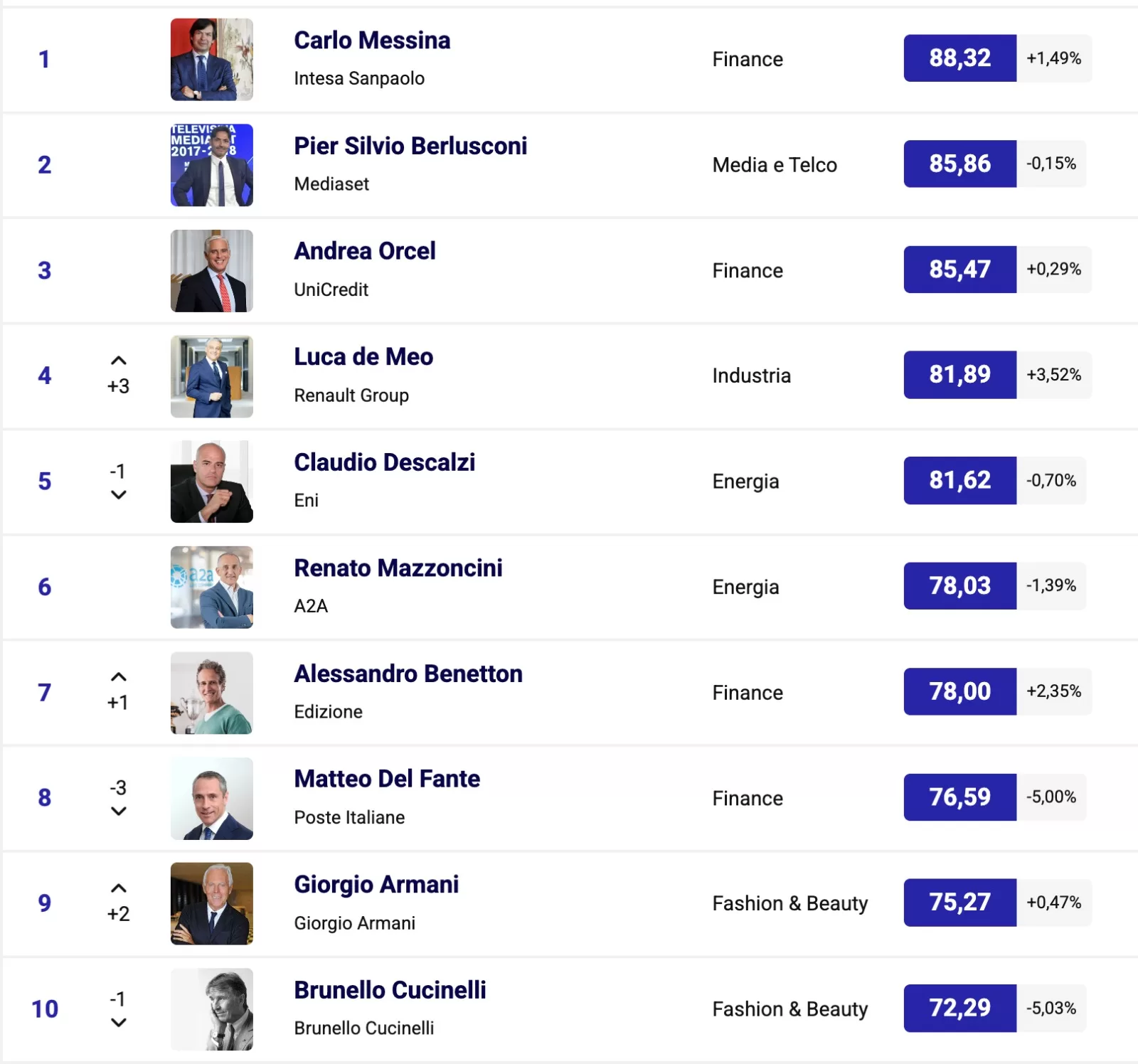This screenshot has height=1064, width=1138.
Task: Click the +3,52% change indicator
Action: [1053, 375]
